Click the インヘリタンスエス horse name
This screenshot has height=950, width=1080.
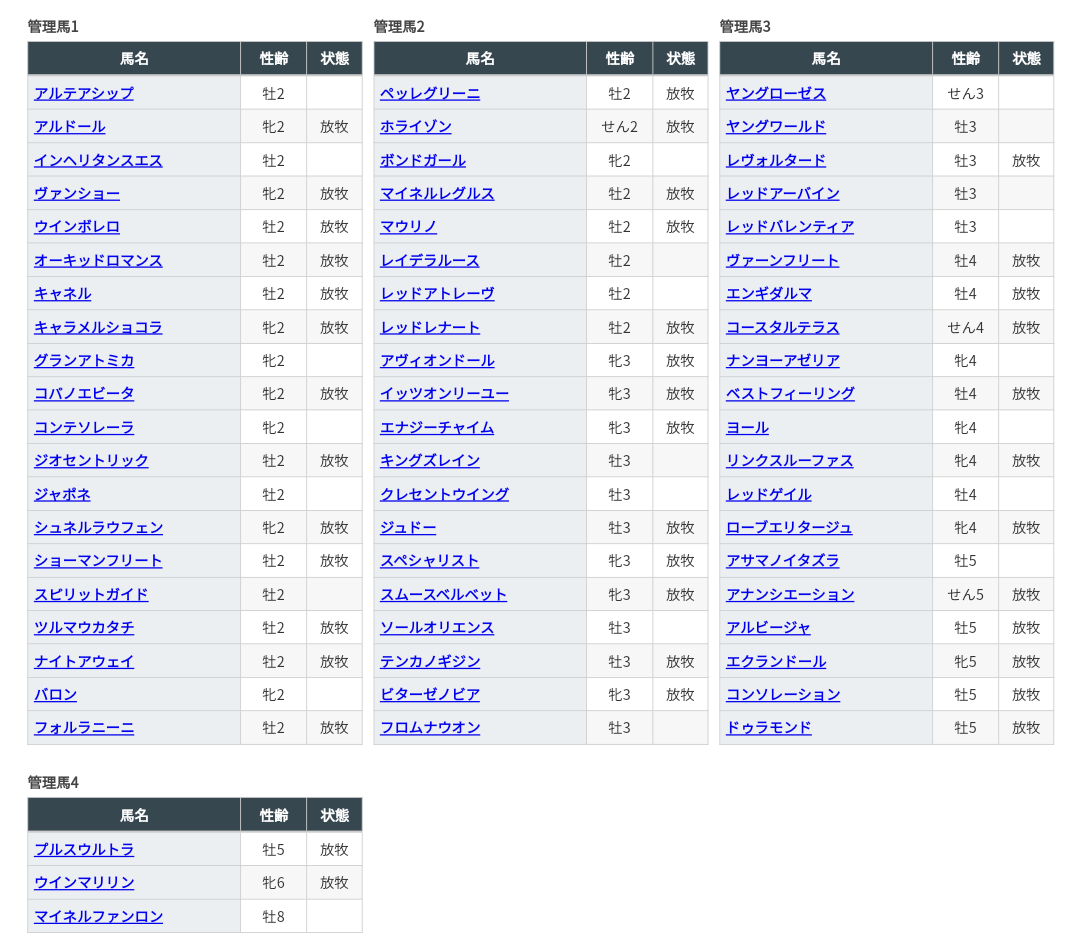(98, 160)
